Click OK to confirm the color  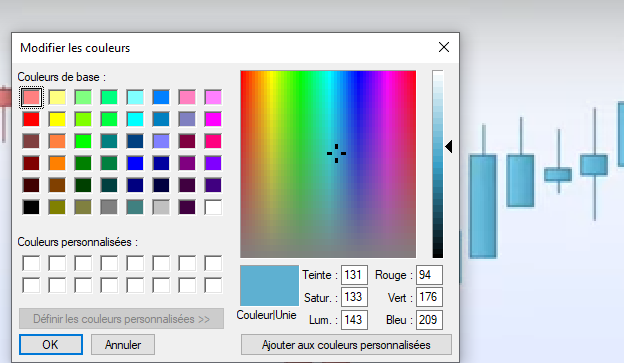pos(51,345)
